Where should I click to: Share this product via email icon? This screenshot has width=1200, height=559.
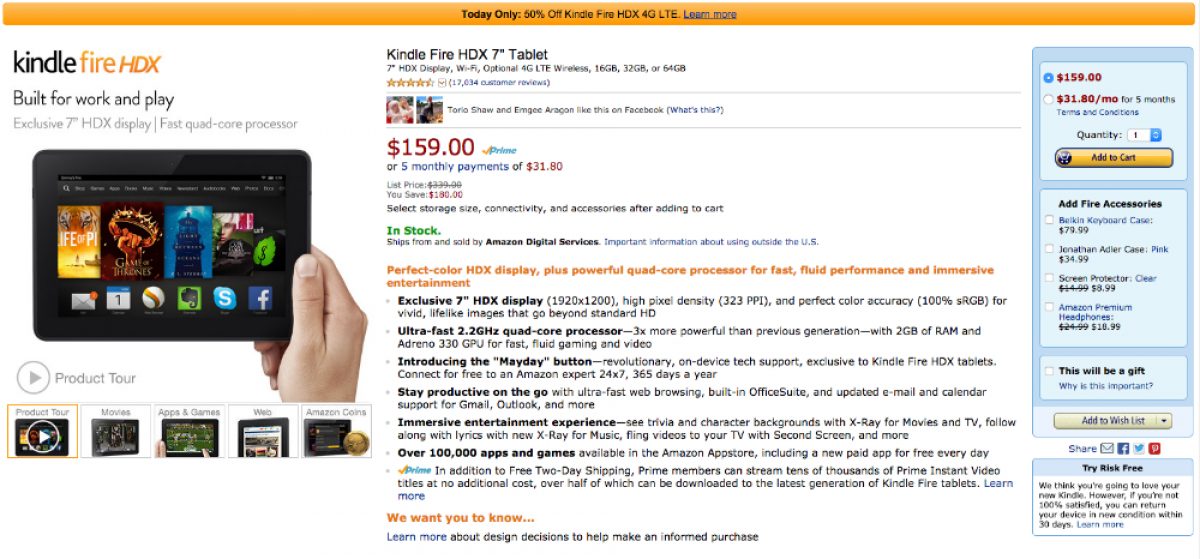pos(1107,449)
